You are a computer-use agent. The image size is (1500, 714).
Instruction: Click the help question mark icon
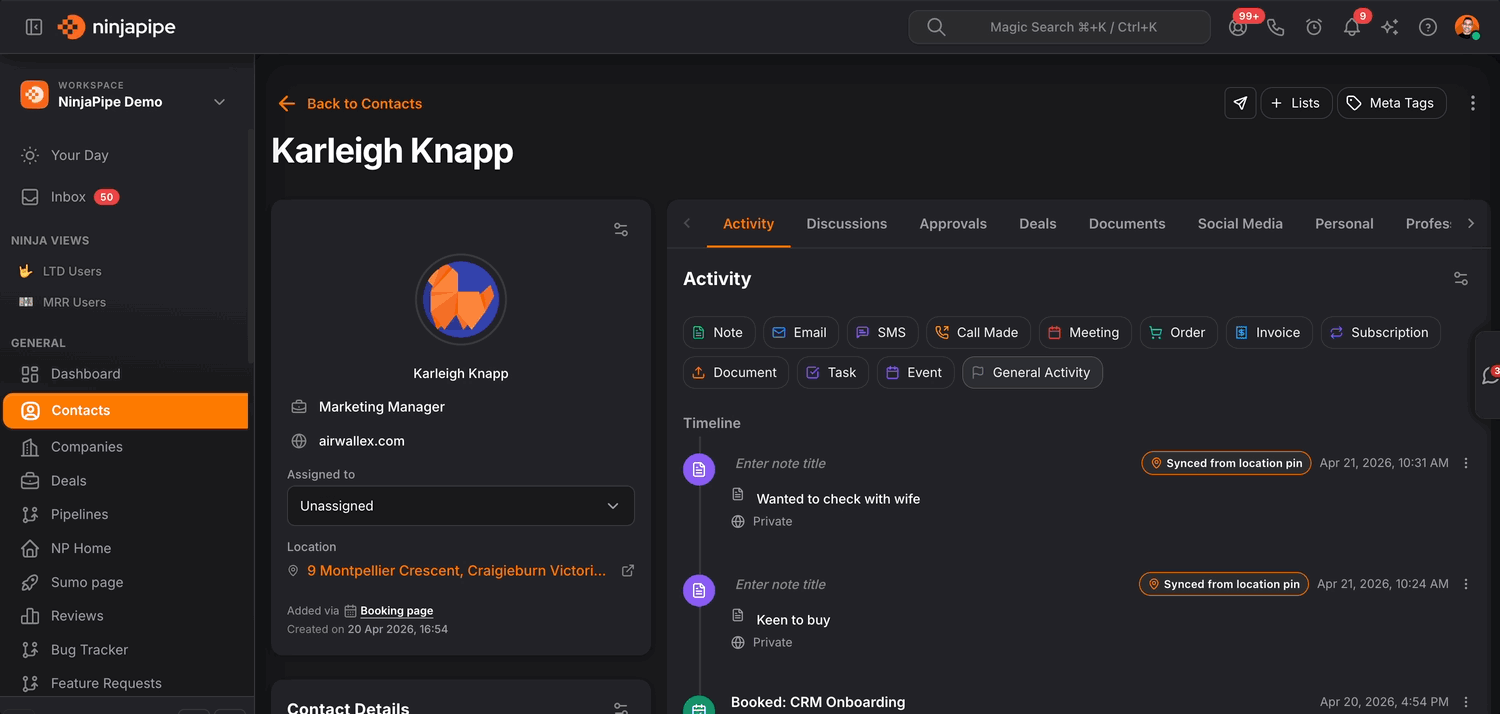point(1428,27)
